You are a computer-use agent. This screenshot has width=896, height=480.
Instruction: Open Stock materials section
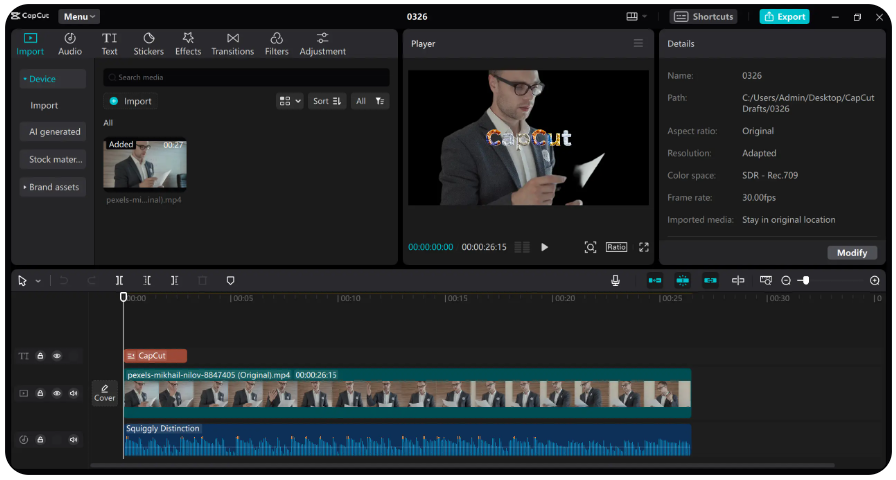tap(53, 159)
